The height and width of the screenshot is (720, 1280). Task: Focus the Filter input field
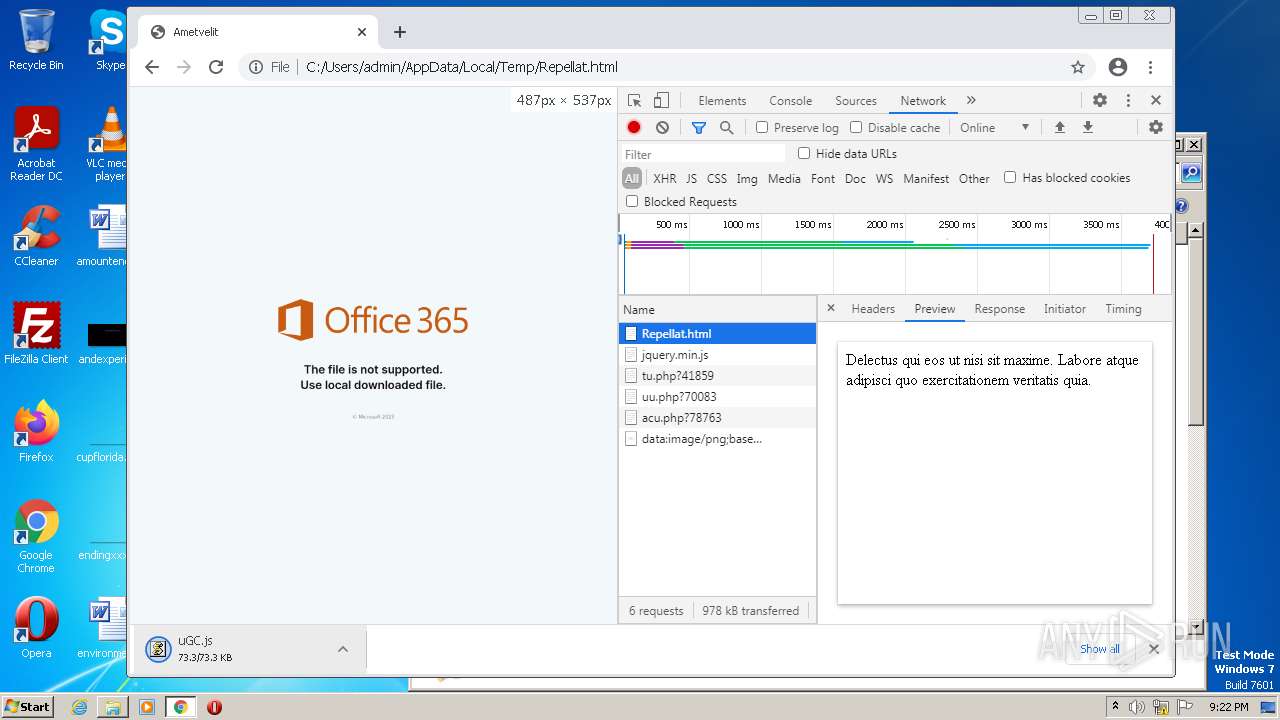[x=703, y=154]
